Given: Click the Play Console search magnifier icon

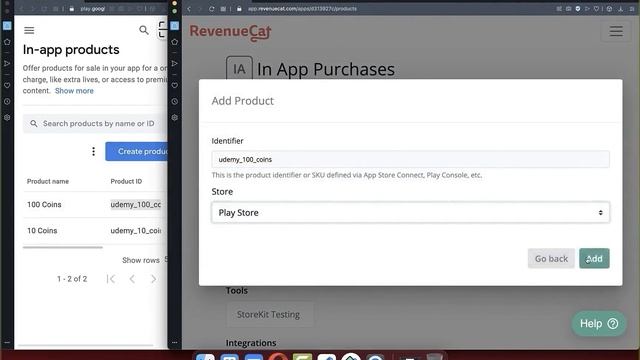Looking at the screenshot, I should 144,30.
